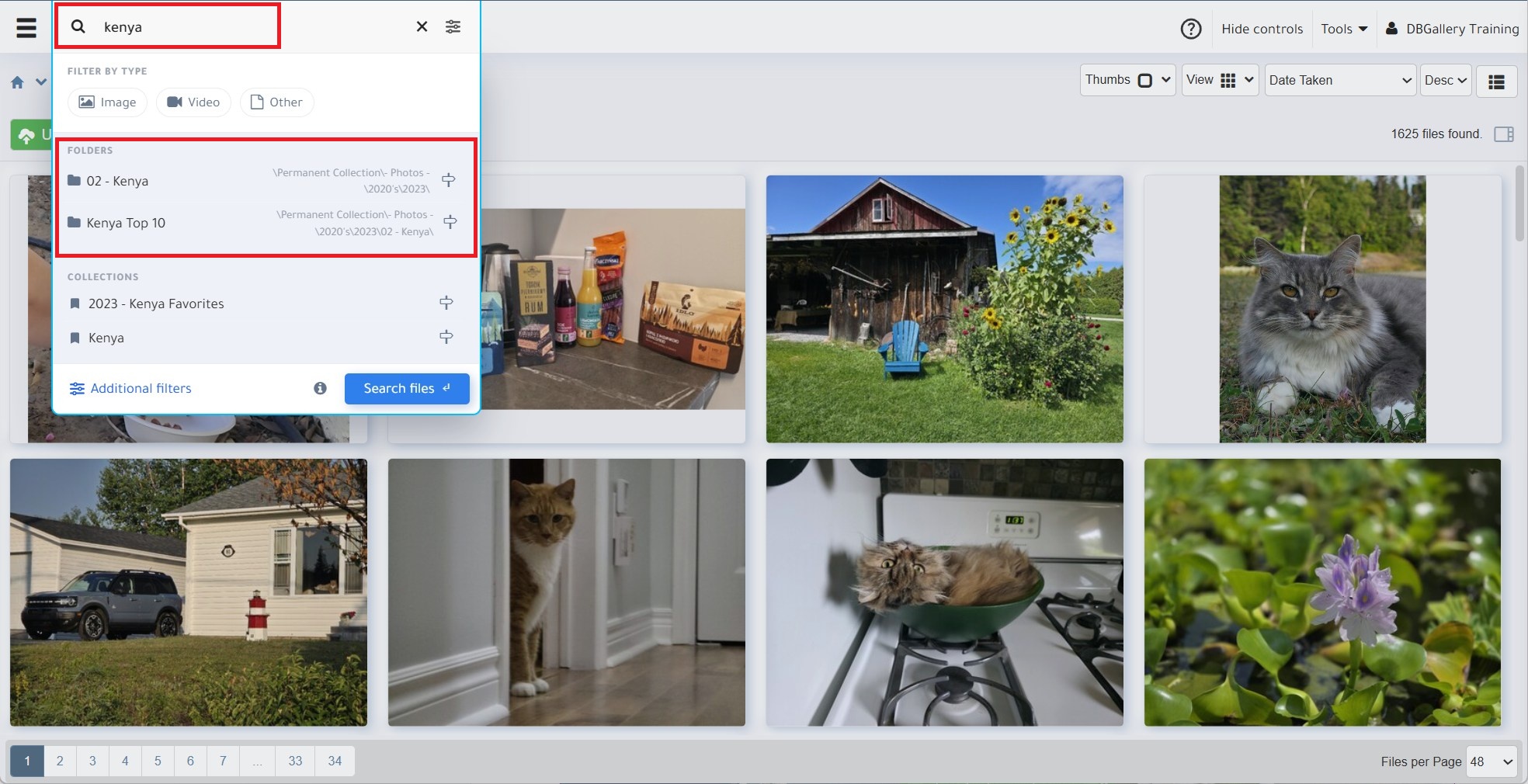This screenshot has width=1528, height=784.
Task: Filter results by Image type
Action: pos(107,102)
